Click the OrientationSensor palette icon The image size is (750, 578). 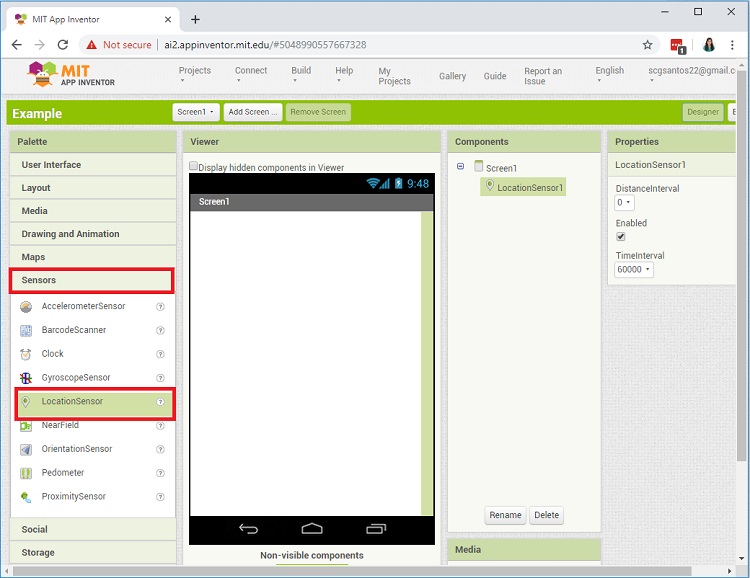(26, 449)
